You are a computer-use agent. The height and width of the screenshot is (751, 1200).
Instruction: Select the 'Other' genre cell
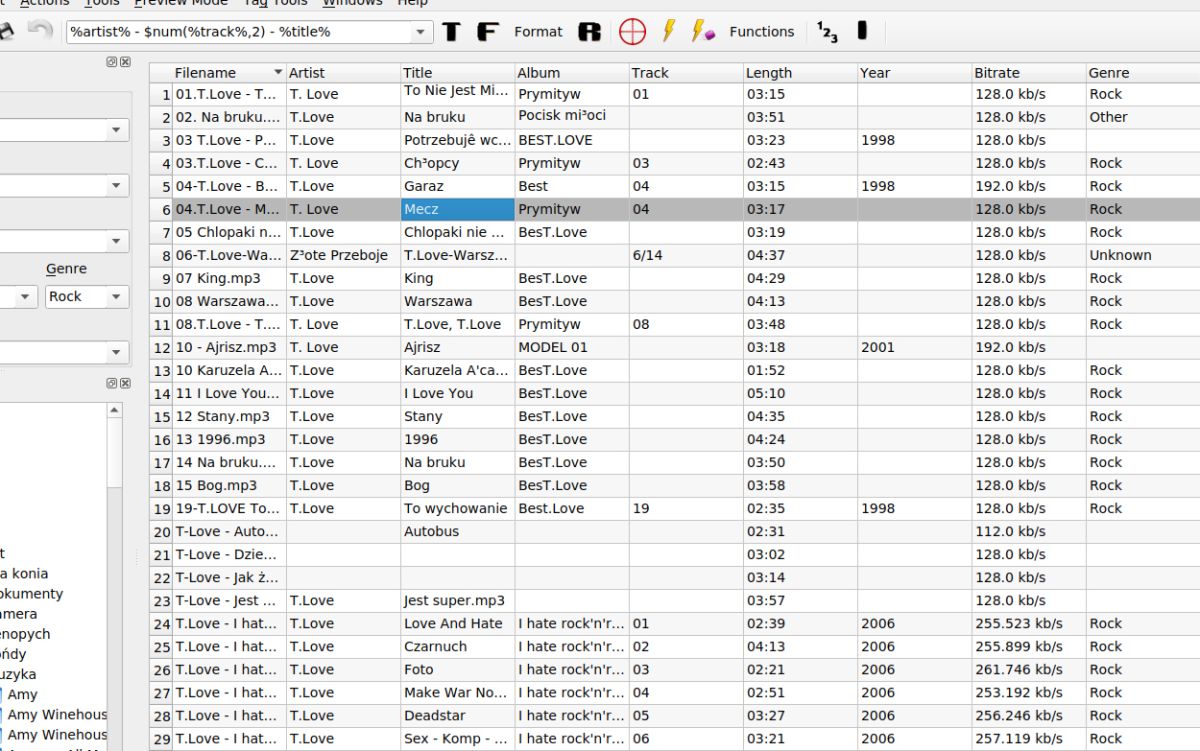[x=1142, y=117]
